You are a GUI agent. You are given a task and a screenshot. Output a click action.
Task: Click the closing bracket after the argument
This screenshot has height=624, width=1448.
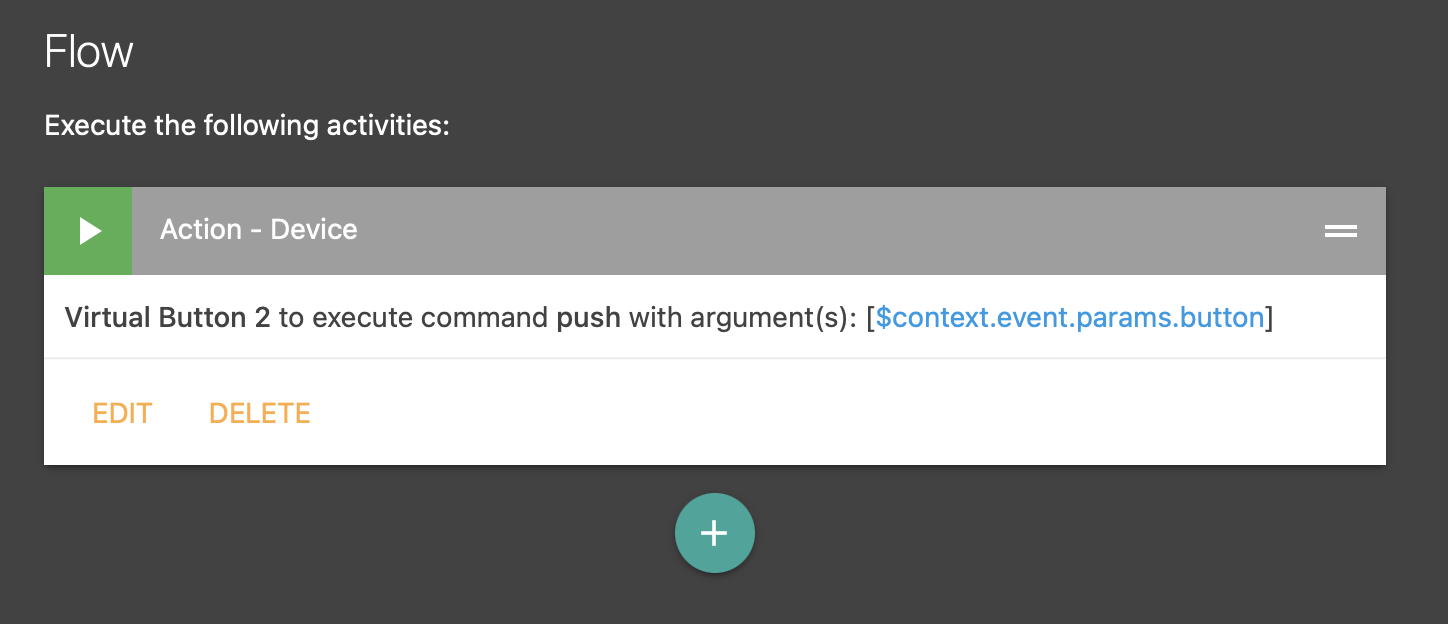click(x=1270, y=318)
